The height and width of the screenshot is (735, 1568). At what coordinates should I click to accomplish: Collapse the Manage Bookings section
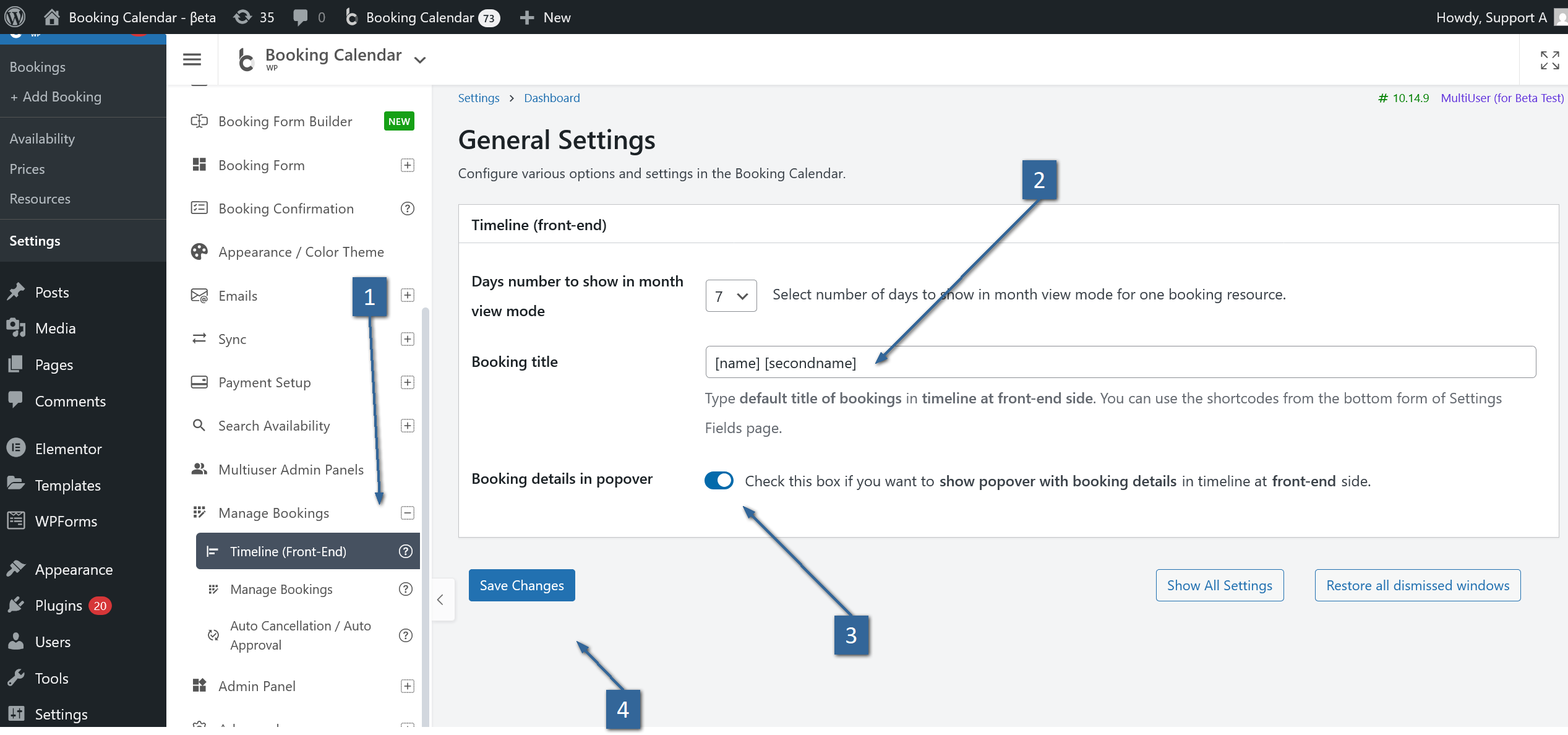pyautogui.click(x=407, y=513)
